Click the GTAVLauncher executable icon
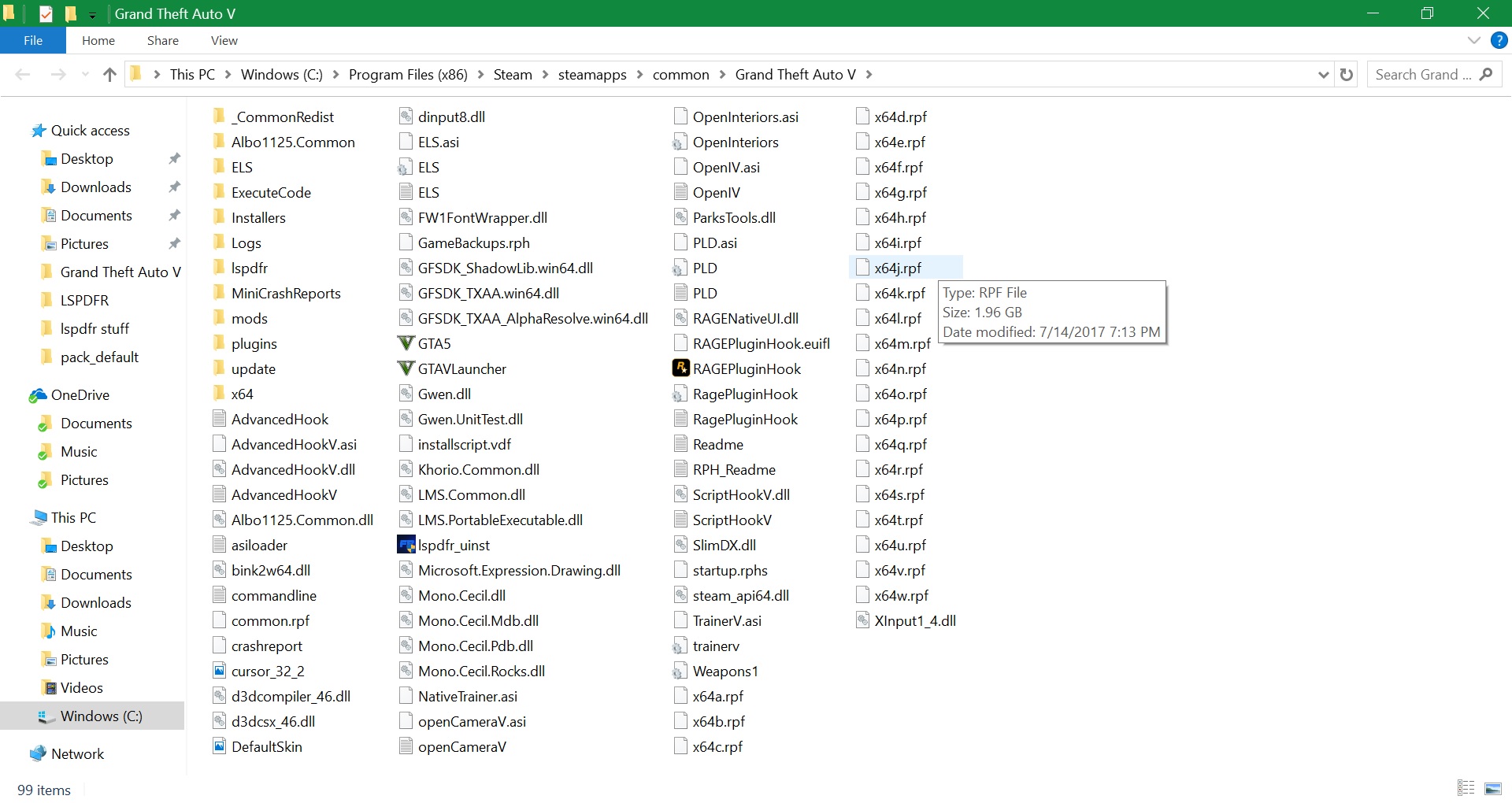 coord(406,368)
